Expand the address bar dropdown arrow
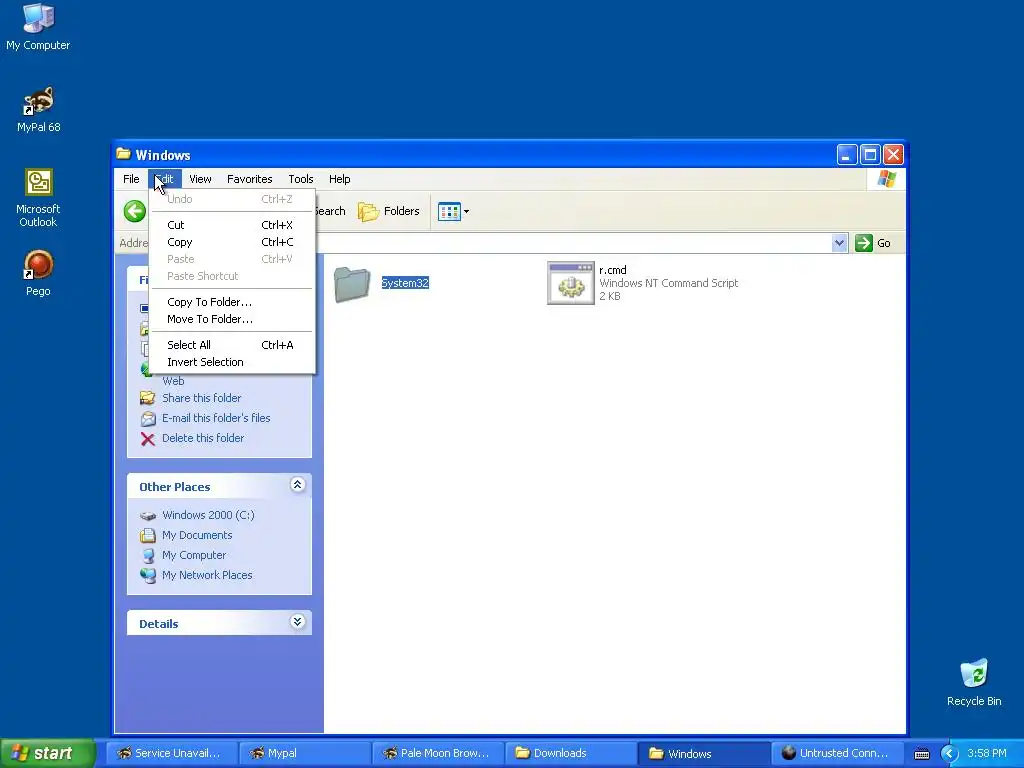 tap(840, 243)
